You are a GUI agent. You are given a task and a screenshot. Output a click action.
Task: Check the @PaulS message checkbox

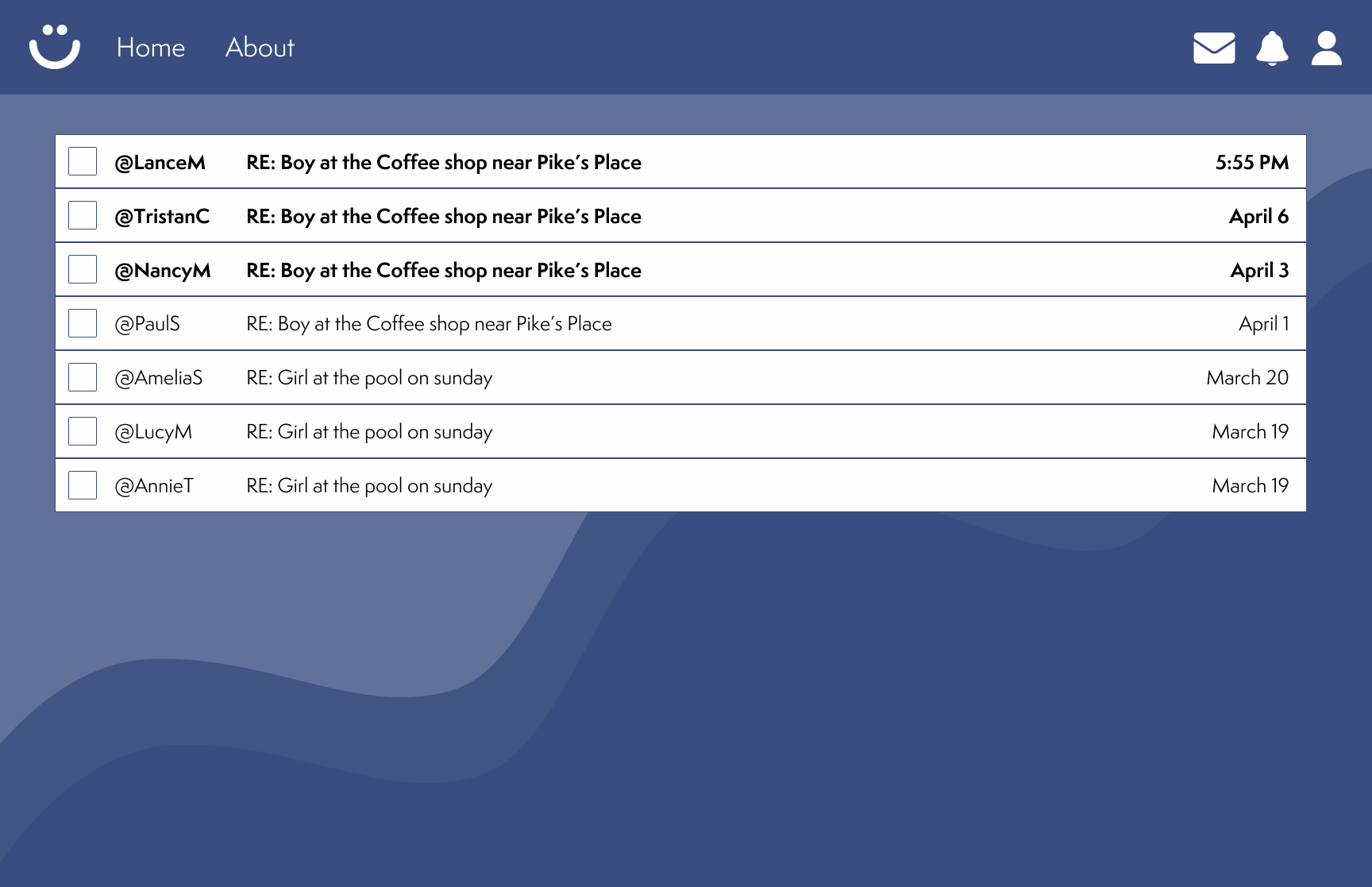(x=83, y=323)
